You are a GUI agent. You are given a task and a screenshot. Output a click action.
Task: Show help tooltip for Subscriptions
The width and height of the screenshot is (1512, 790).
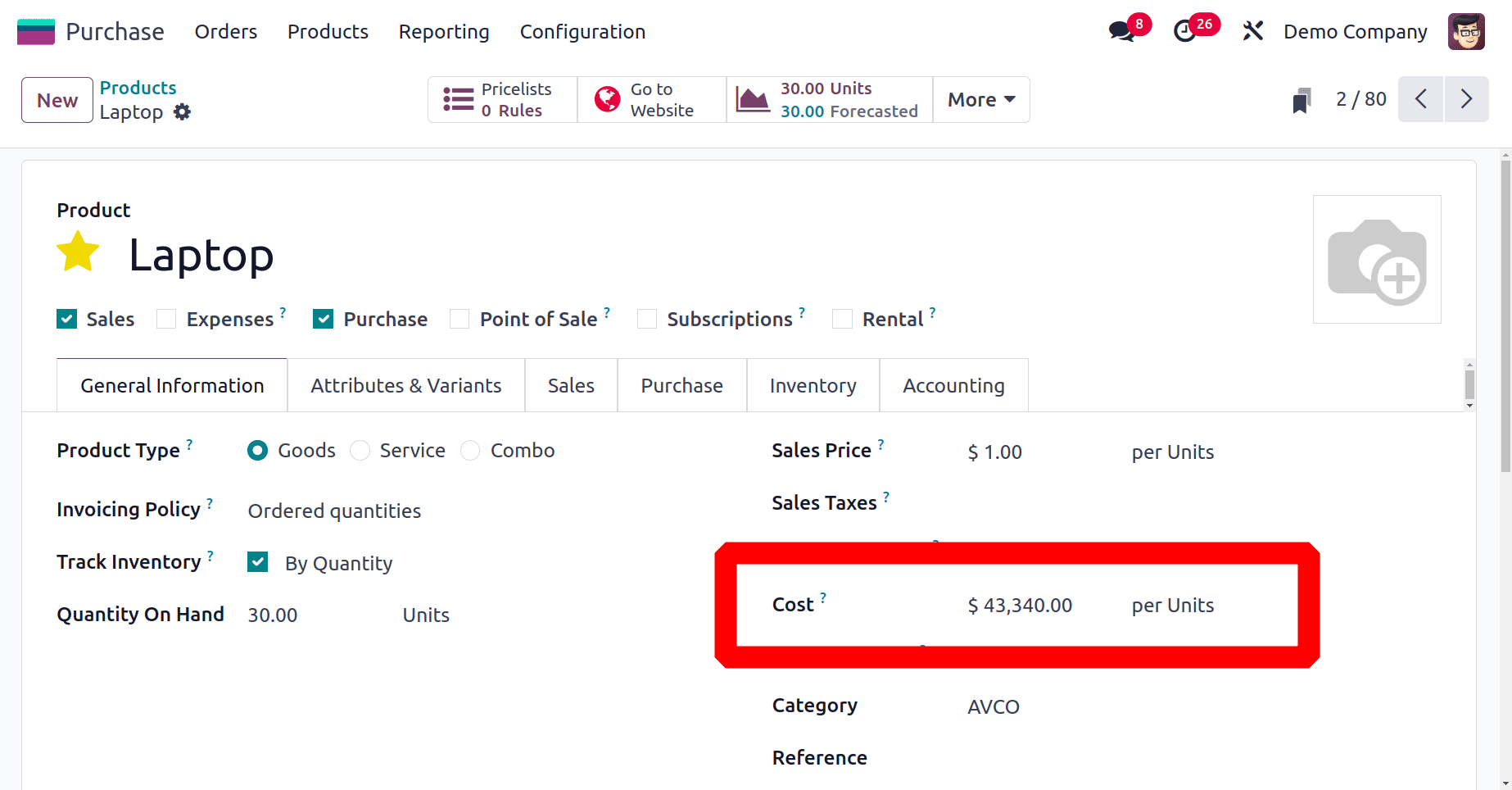tap(802, 312)
